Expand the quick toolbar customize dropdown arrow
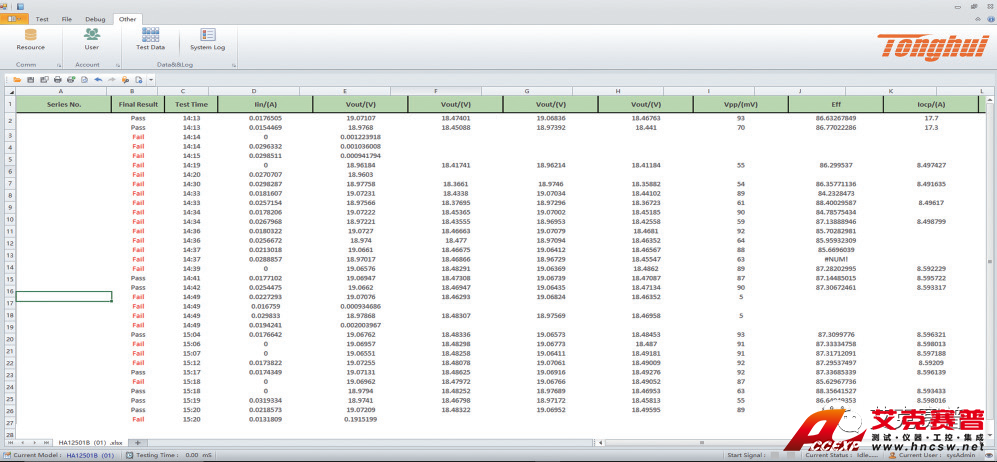The image size is (997, 462). 151,79
